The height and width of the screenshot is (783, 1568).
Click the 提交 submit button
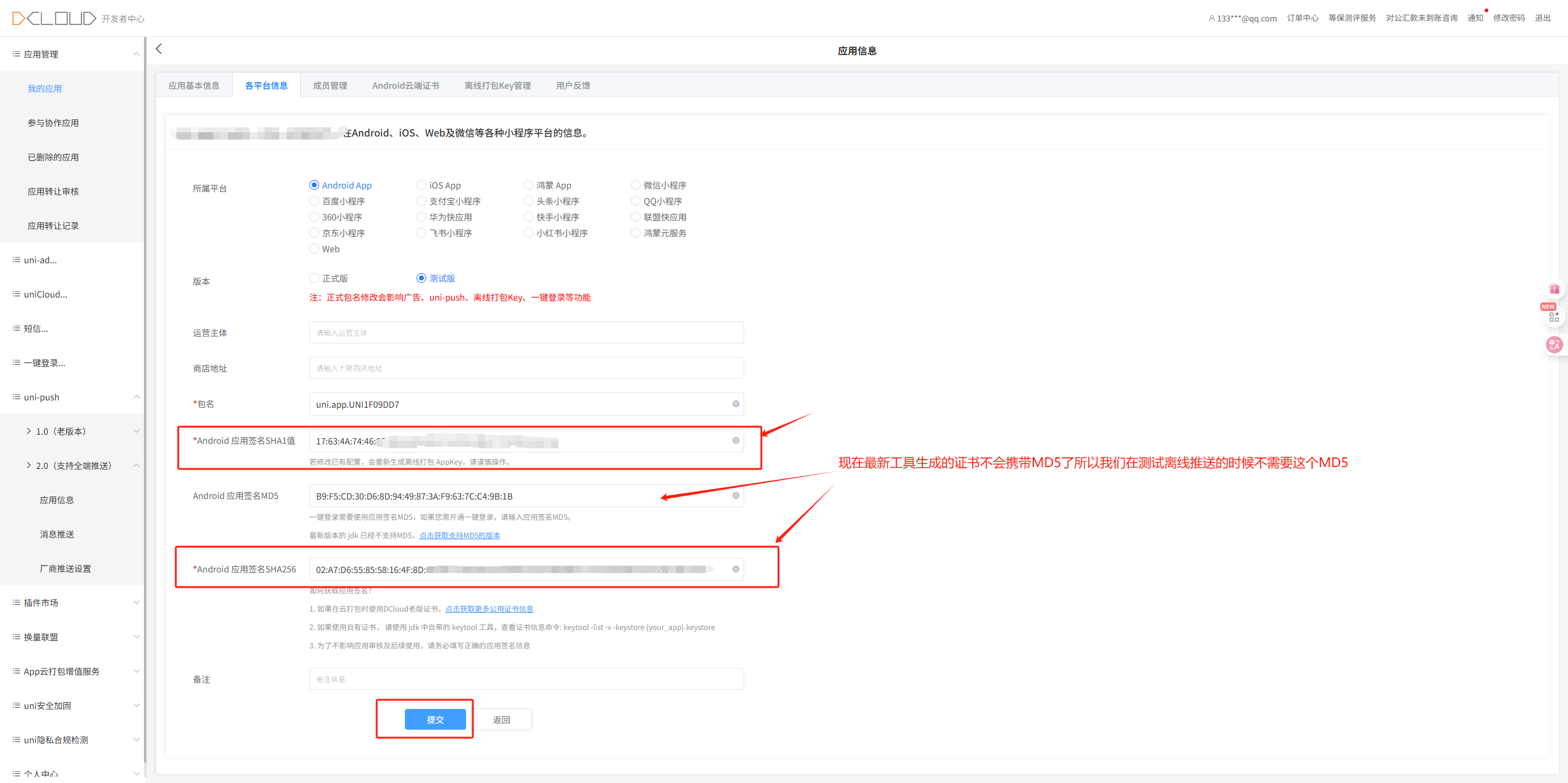pos(435,719)
